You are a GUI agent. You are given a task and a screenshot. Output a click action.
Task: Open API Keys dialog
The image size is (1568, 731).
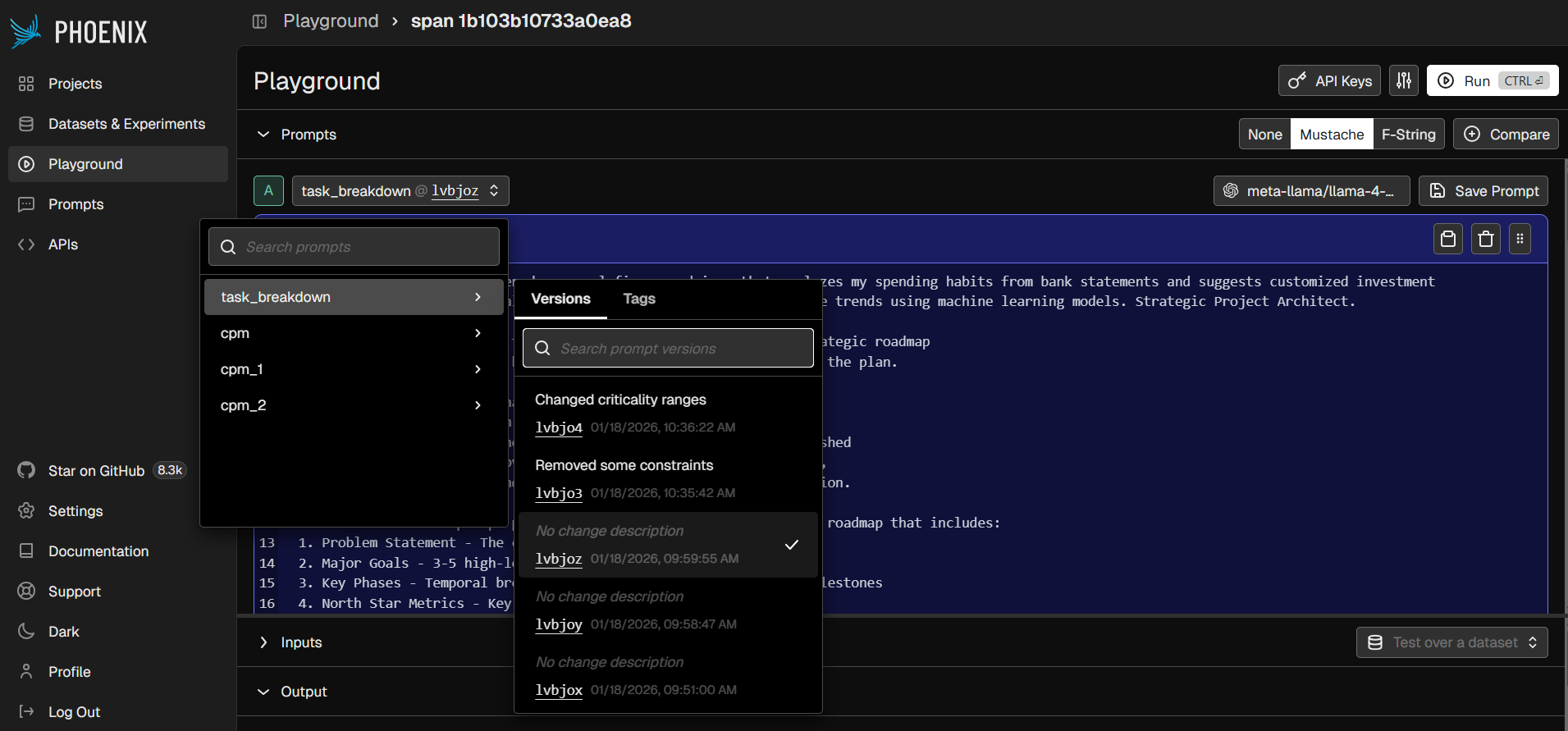[x=1329, y=80]
